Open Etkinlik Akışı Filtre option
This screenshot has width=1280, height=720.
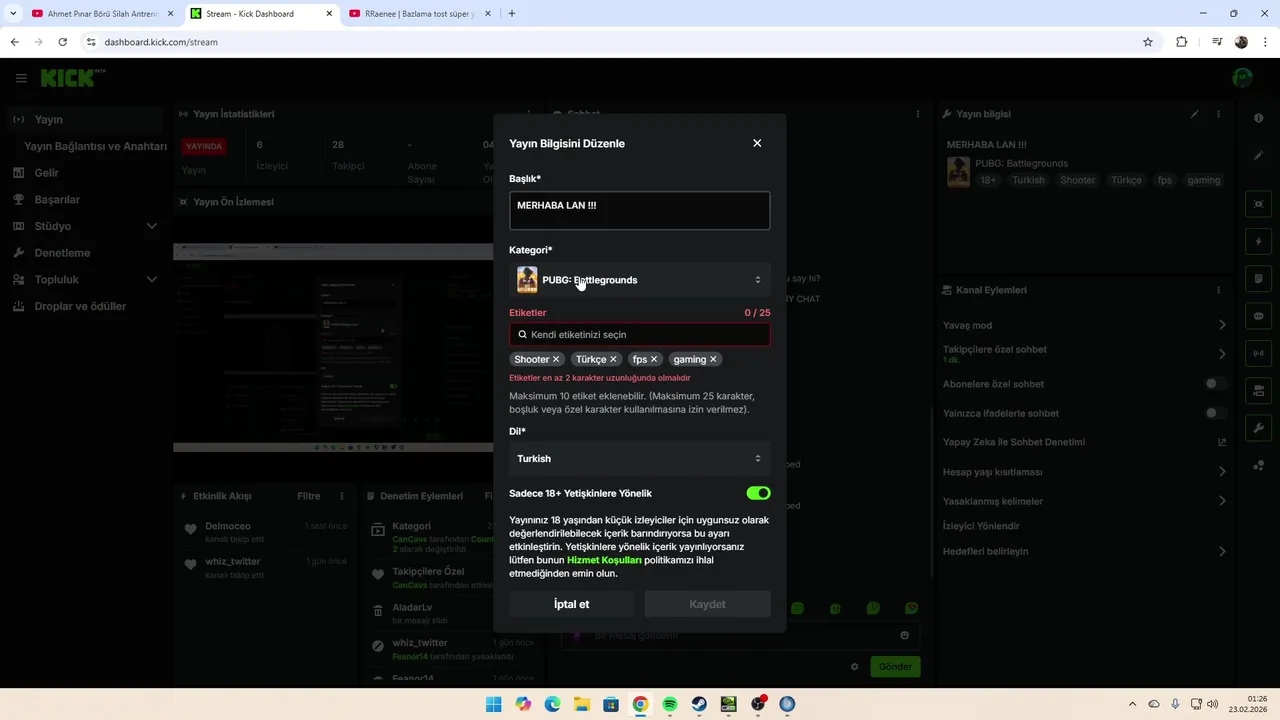point(308,496)
